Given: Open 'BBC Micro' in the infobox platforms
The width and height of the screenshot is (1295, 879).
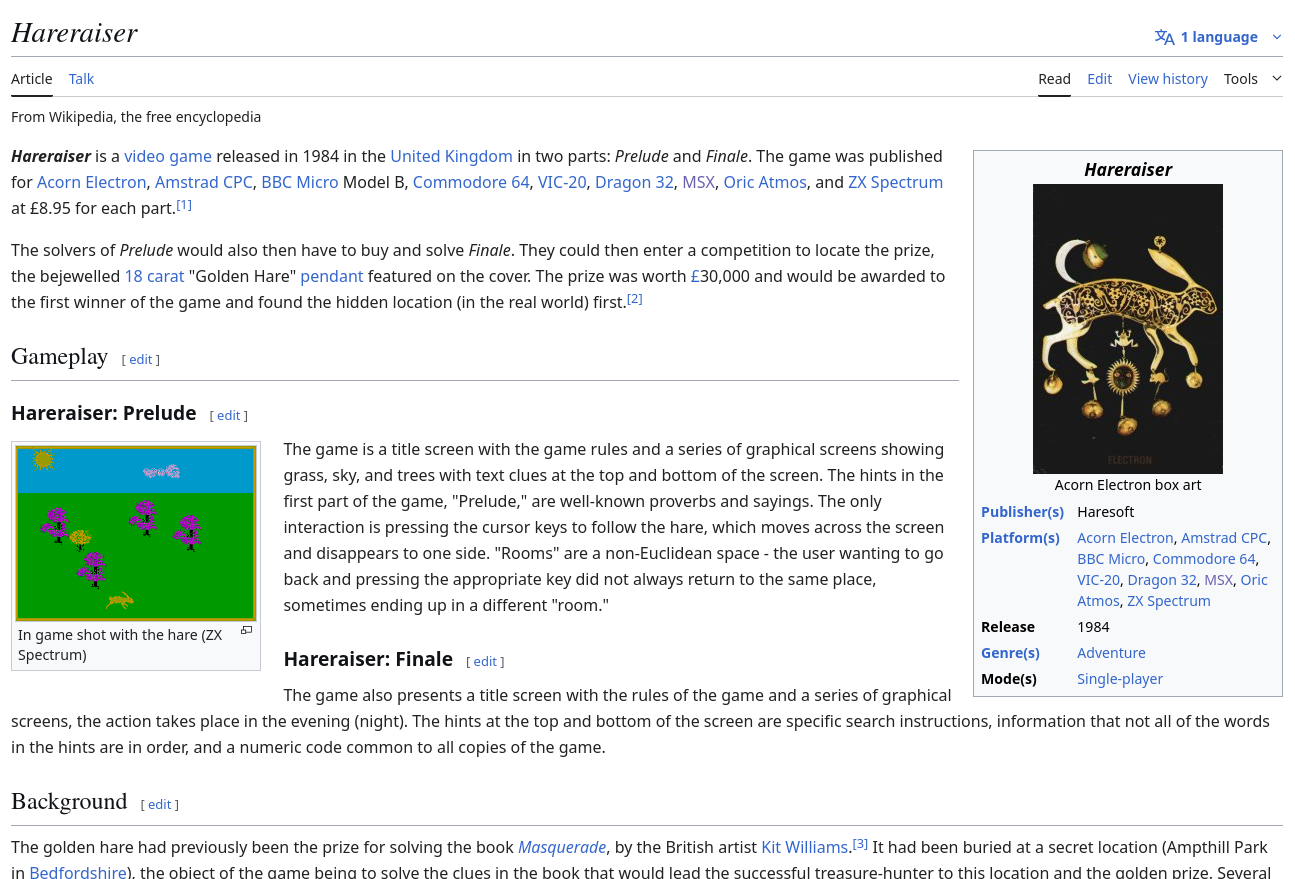Looking at the screenshot, I should pos(1111,559).
